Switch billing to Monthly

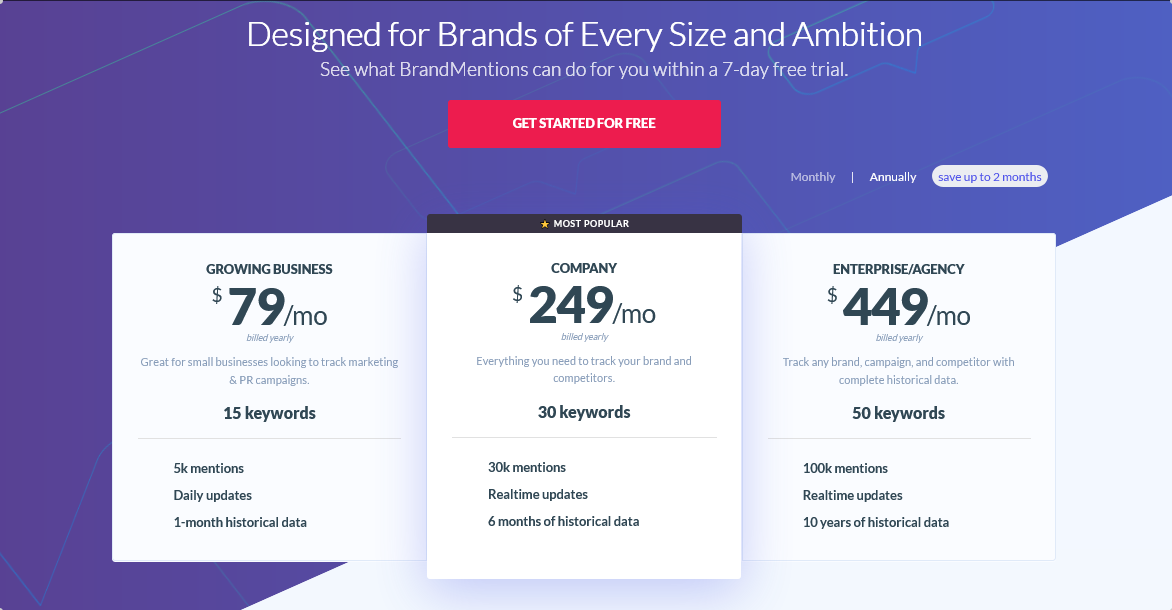[x=812, y=177]
